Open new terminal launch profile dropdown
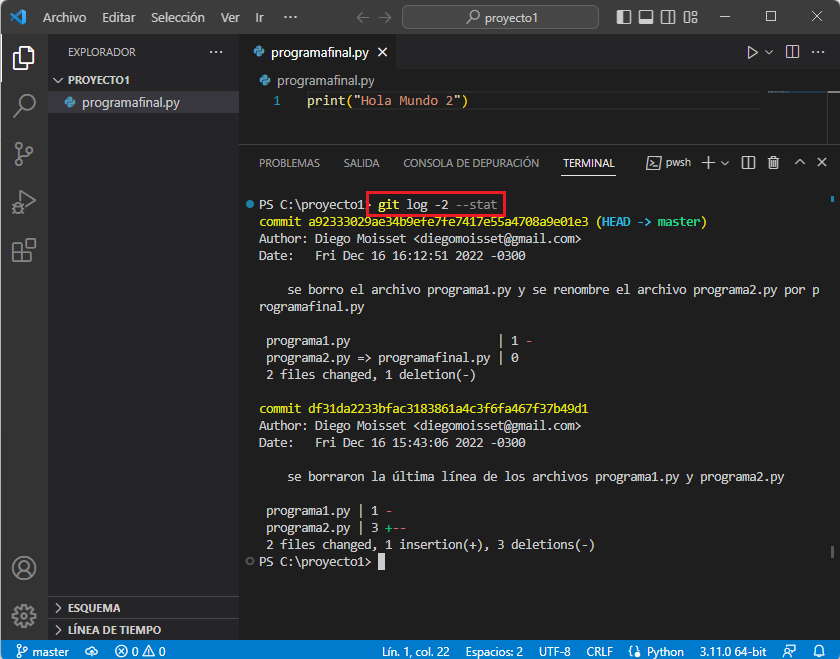The width and height of the screenshot is (840, 659). [x=725, y=163]
